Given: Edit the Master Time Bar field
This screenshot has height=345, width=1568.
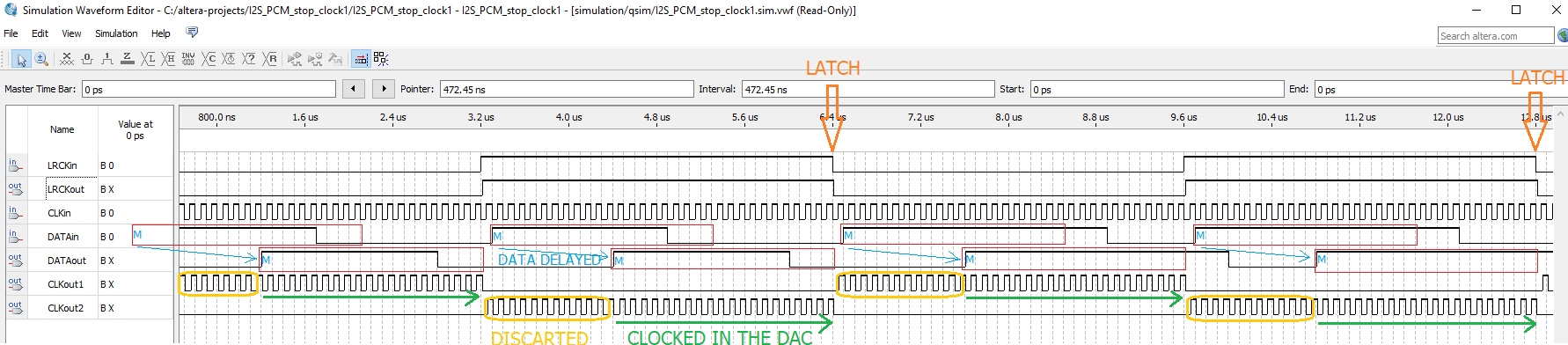Looking at the screenshot, I should 209,89.
